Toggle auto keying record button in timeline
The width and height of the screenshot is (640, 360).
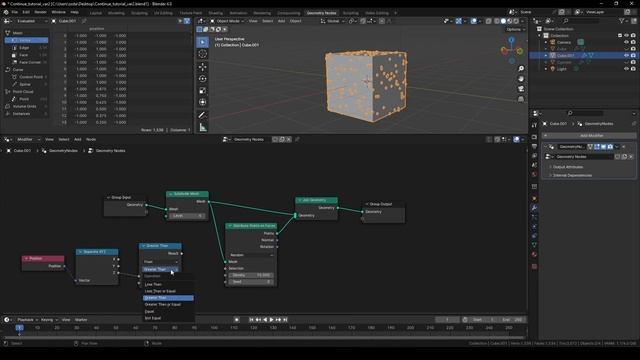click(237, 320)
